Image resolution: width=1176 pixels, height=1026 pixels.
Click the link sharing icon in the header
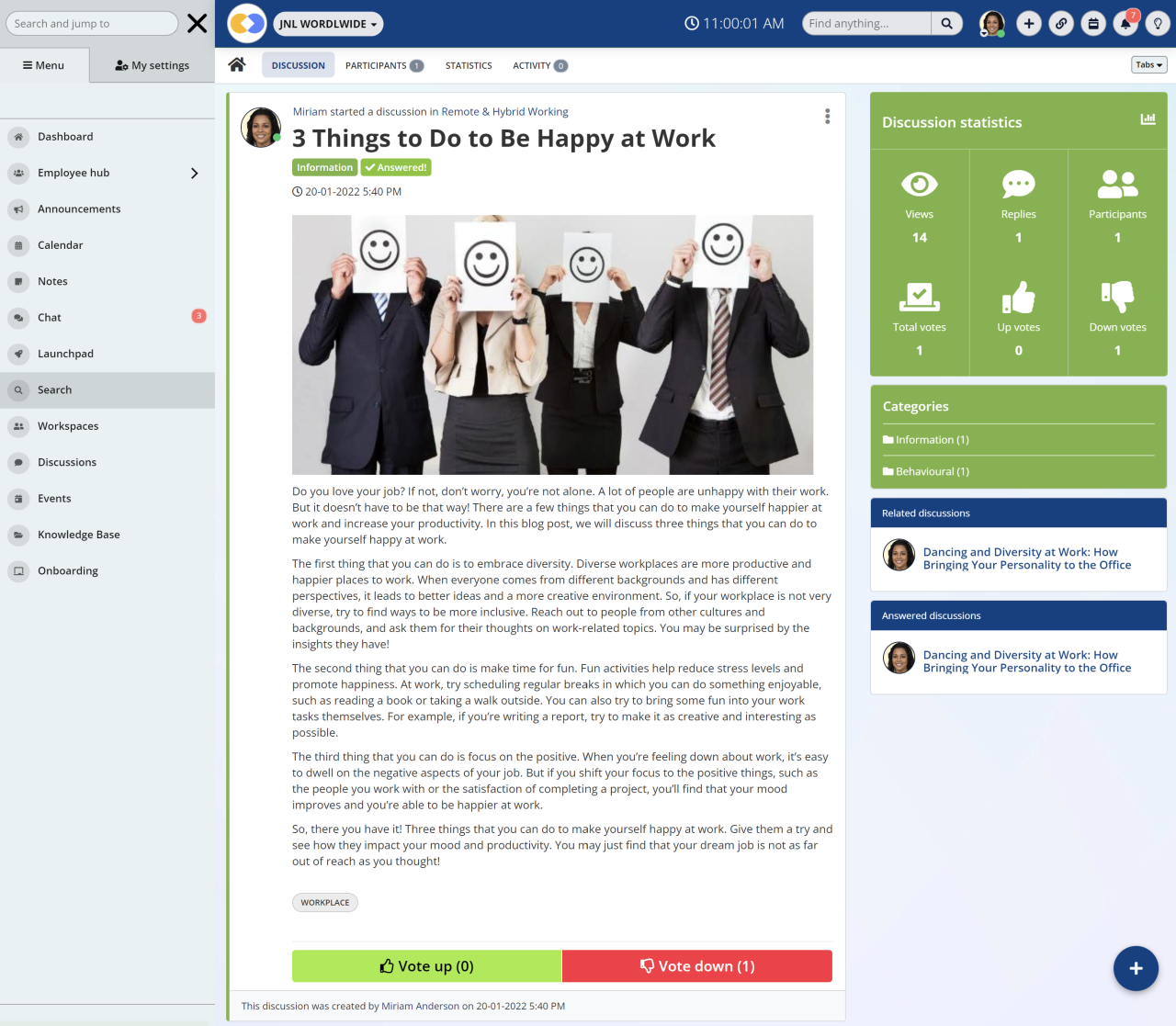pos(1060,23)
